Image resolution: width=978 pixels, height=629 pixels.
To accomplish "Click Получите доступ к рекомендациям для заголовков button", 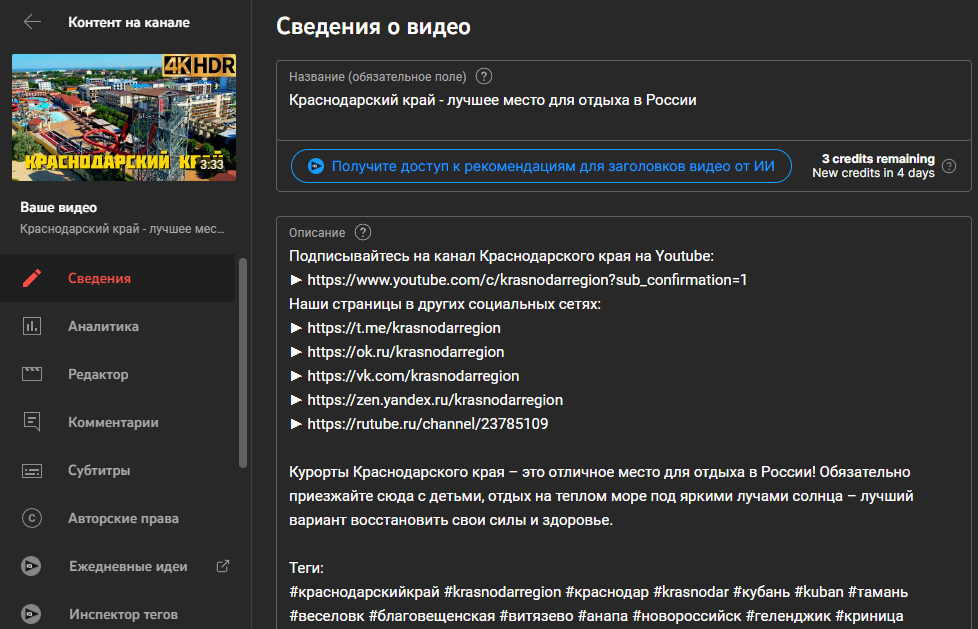I will [x=541, y=166].
